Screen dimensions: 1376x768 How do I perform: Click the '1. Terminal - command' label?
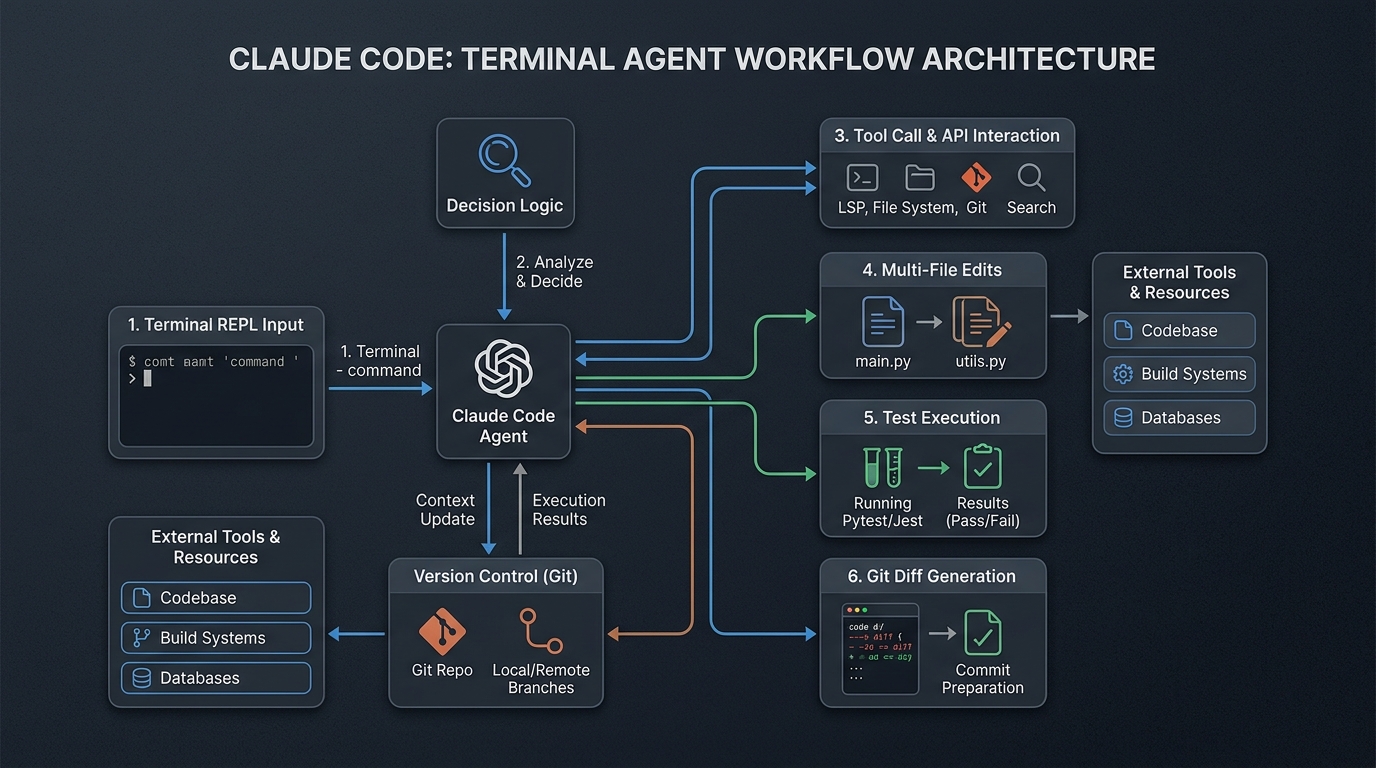pos(379,361)
